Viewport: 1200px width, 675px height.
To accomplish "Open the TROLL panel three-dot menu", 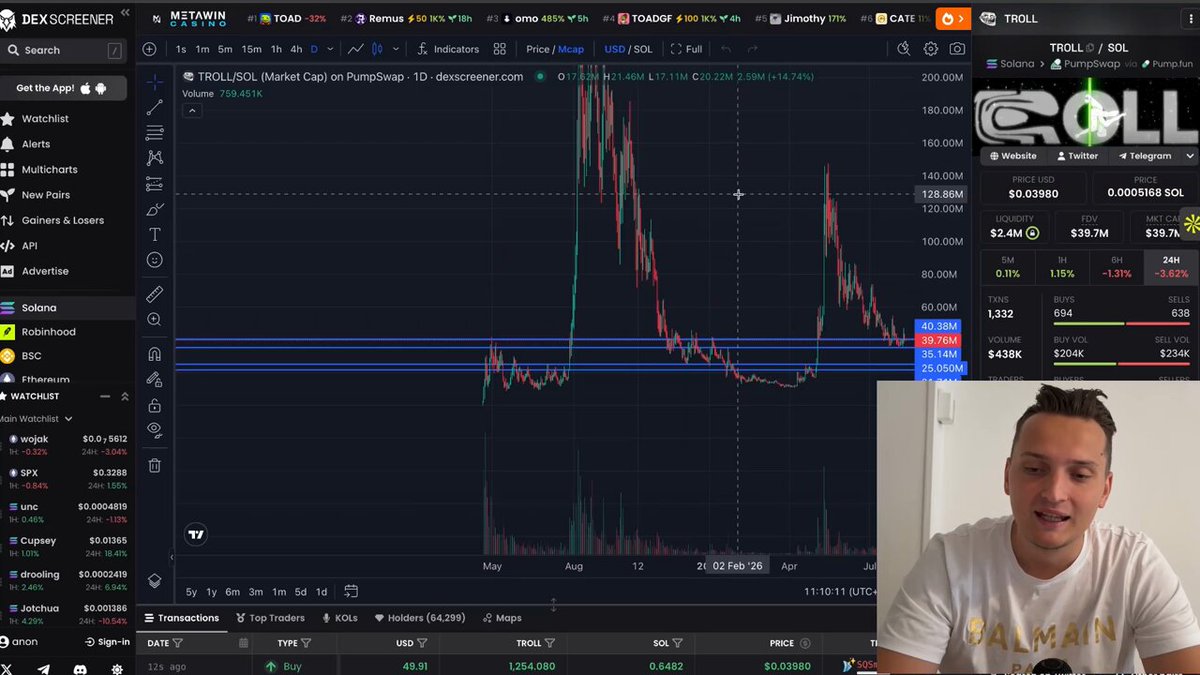I will pos(1193,18).
